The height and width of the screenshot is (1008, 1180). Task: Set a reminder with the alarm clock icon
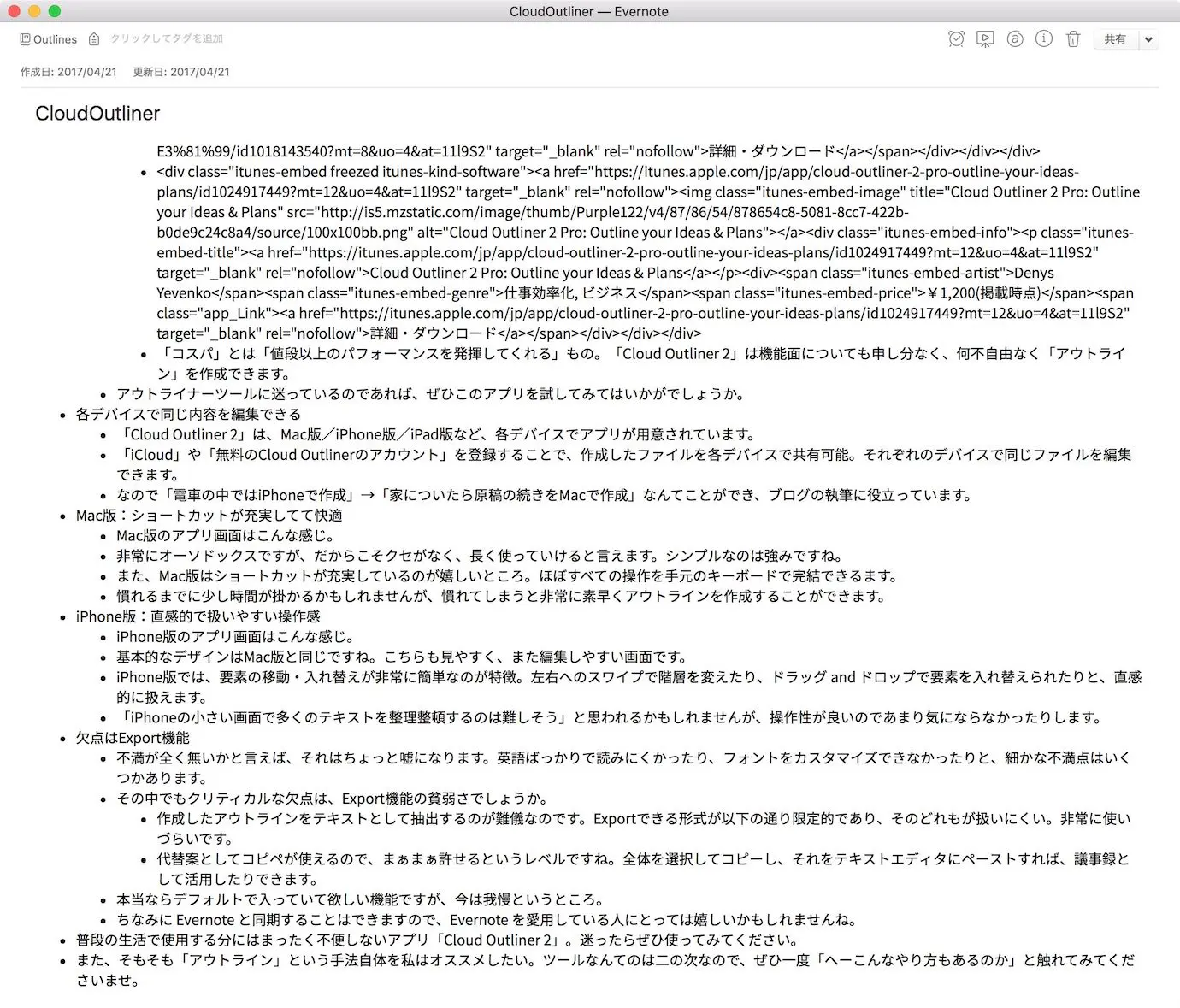(x=956, y=38)
